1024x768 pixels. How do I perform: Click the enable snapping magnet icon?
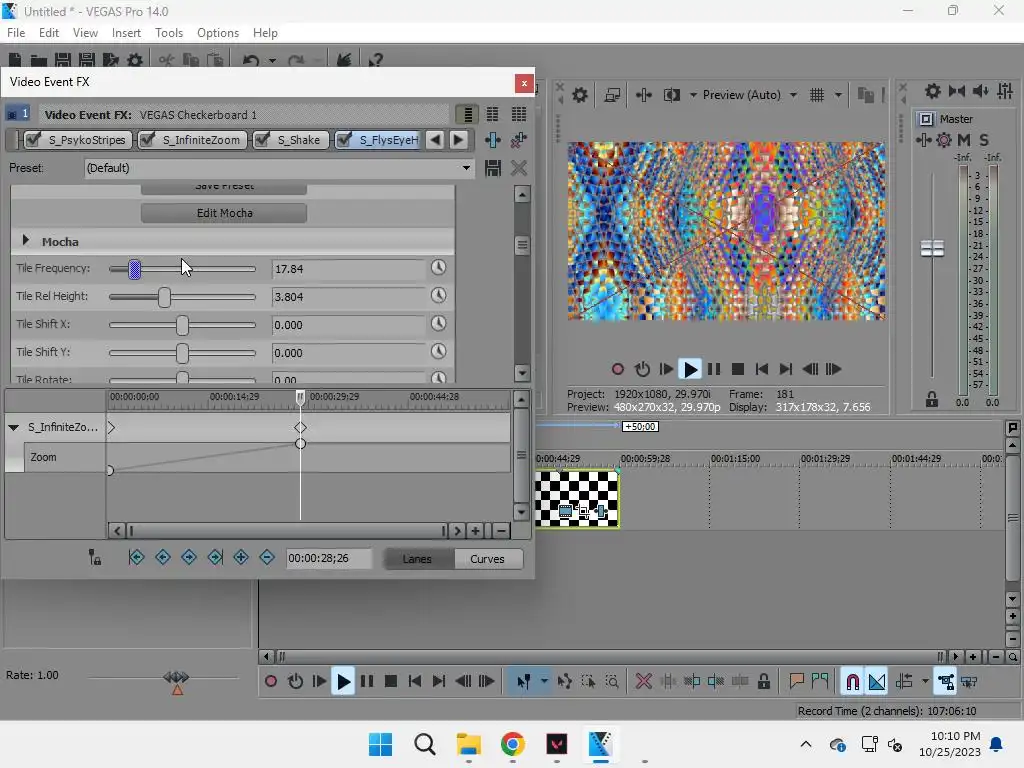click(852, 682)
